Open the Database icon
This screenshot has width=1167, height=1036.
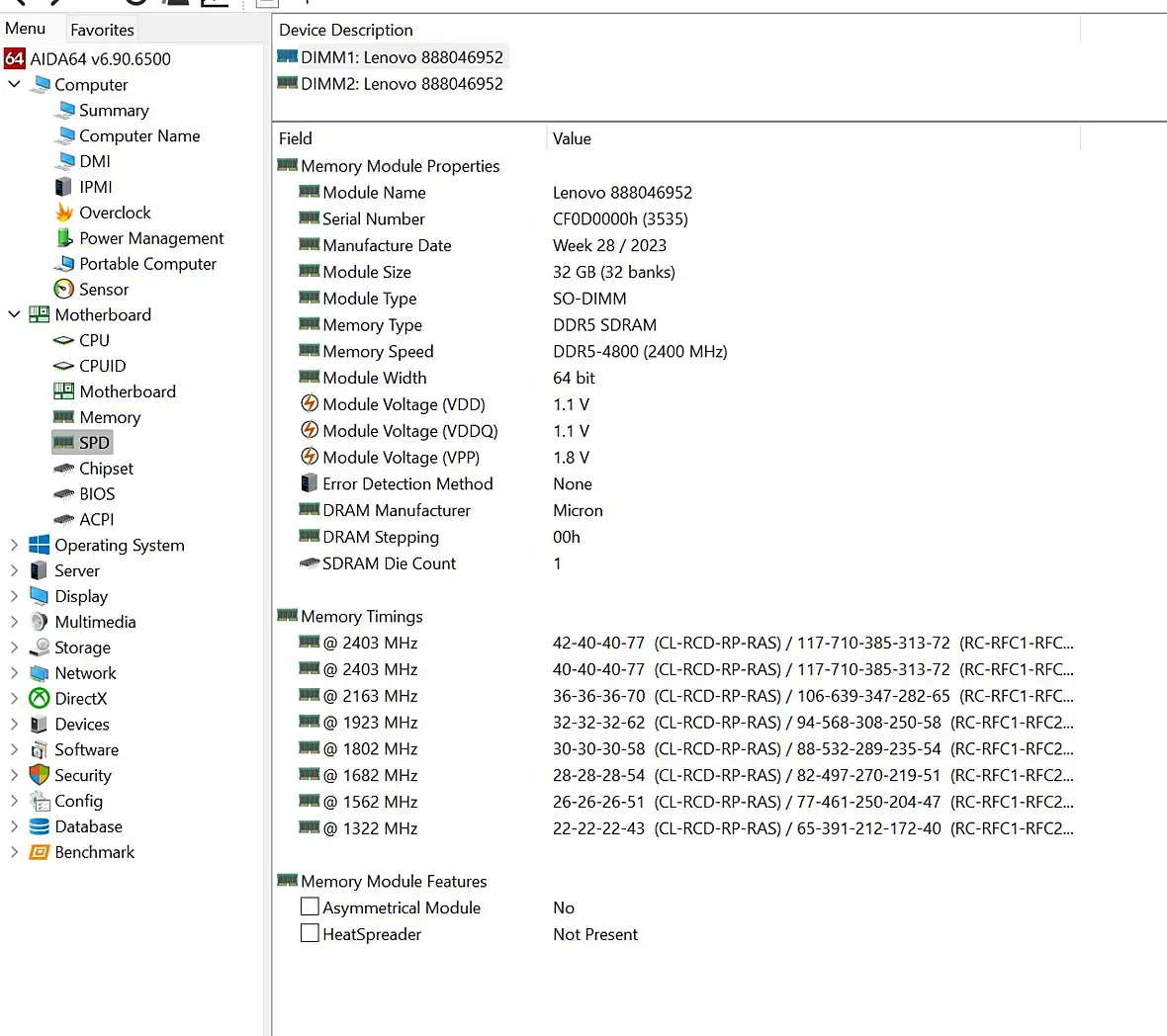pos(40,826)
